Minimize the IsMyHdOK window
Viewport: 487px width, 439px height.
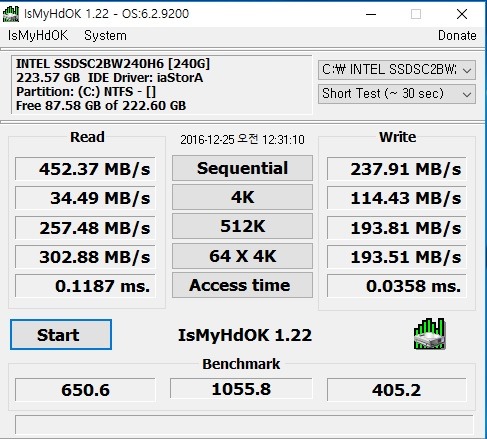(371, 14)
